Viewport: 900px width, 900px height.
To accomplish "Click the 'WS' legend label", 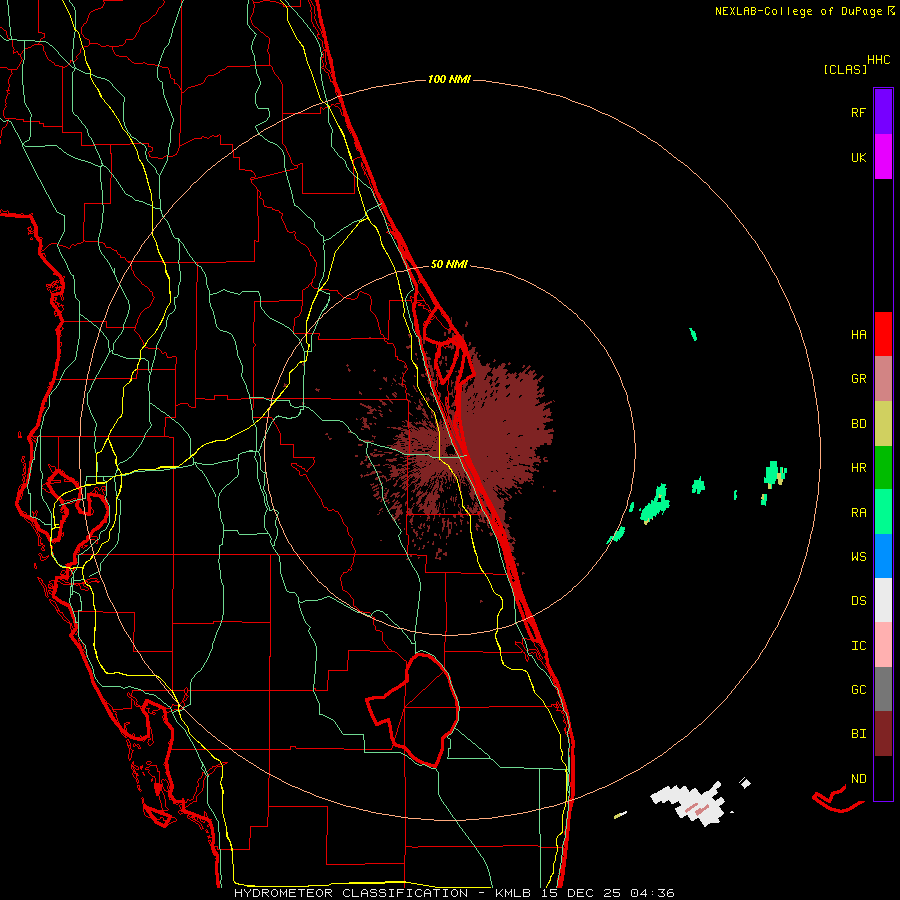I will (858, 556).
